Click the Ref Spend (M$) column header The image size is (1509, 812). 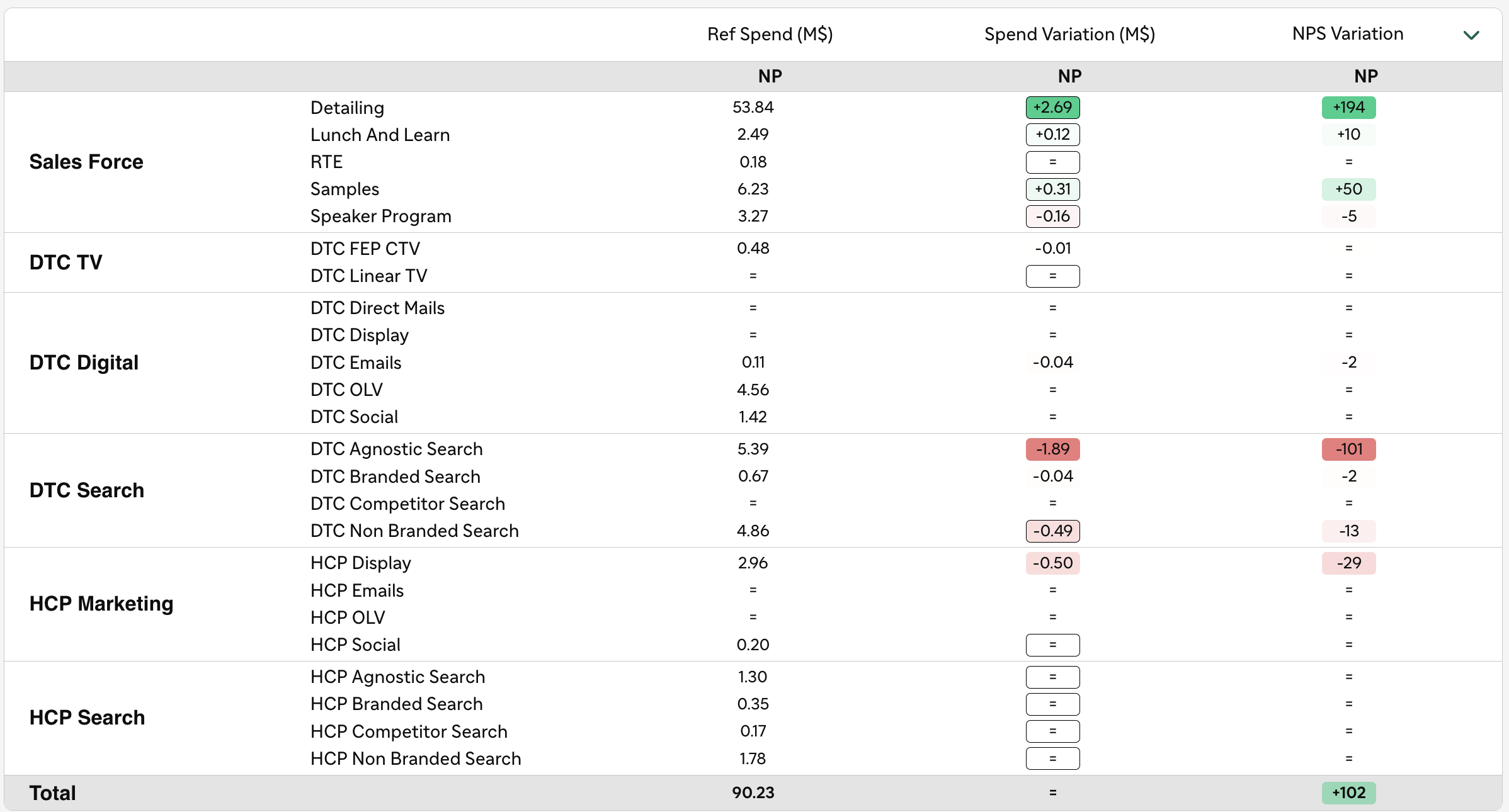770,34
